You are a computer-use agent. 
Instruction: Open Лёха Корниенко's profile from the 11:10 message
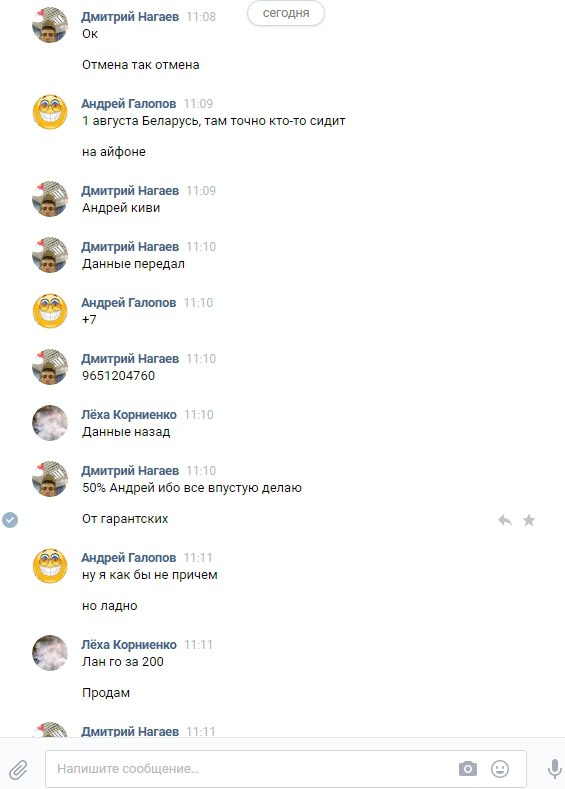[129, 415]
